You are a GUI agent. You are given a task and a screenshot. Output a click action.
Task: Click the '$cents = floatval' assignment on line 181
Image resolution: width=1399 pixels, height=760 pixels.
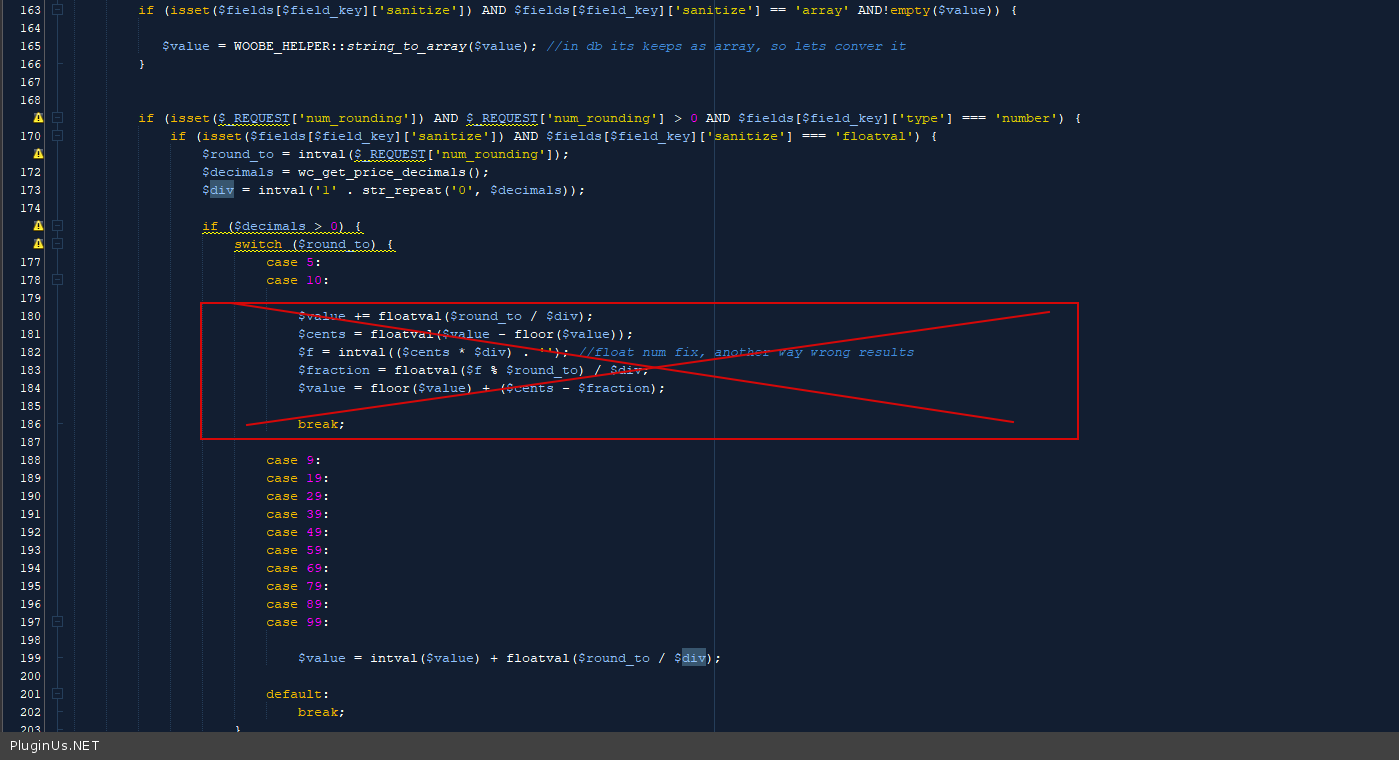pyautogui.click(x=466, y=334)
